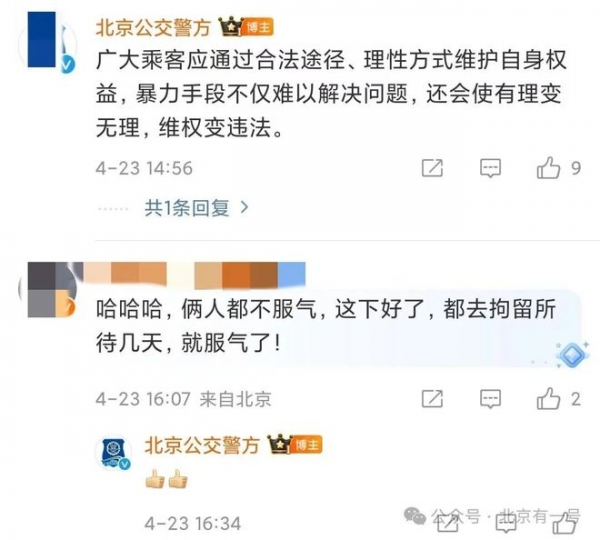The height and width of the screenshot is (540, 600).
Task: Tap the crown badge beside the top 北京公交警方
Action: tap(230, 27)
